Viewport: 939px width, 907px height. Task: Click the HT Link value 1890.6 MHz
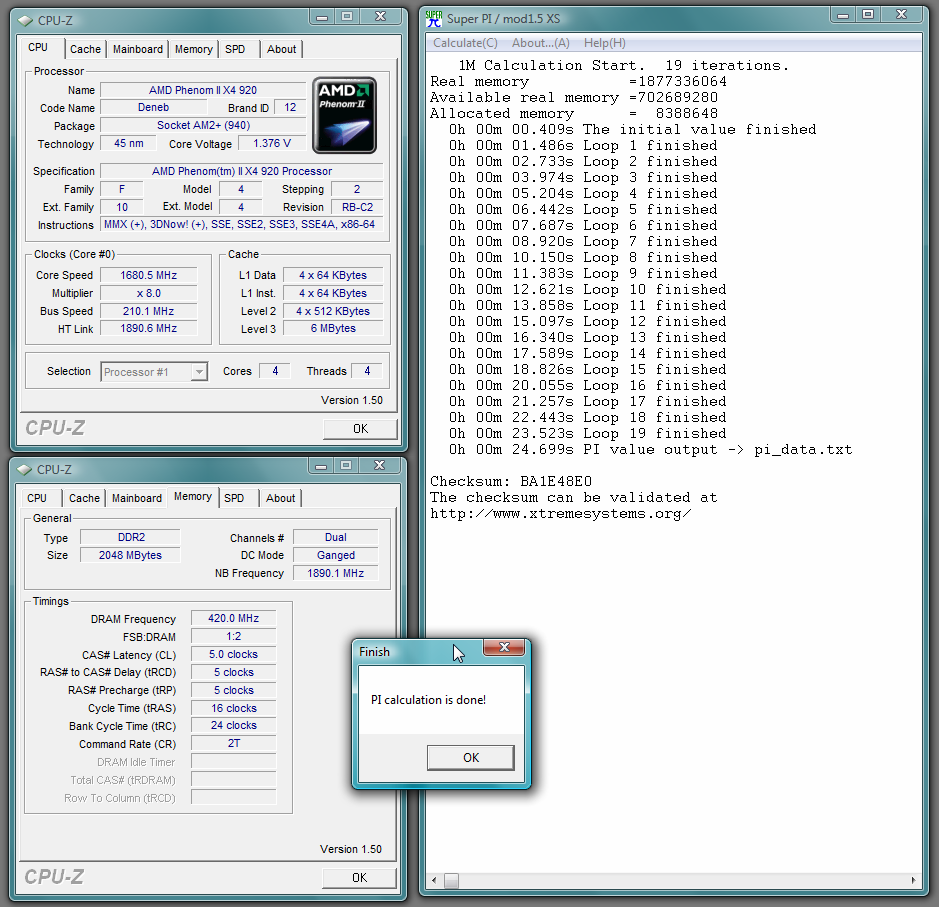[x=149, y=329]
